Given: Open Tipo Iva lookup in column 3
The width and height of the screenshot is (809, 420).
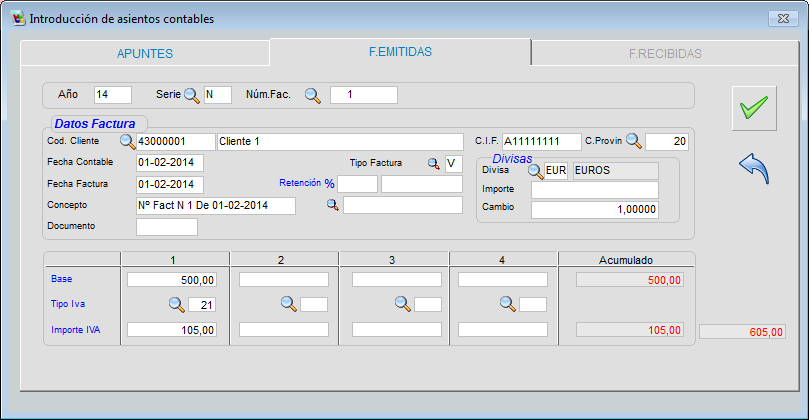Looking at the screenshot, I should (x=402, y=304).
